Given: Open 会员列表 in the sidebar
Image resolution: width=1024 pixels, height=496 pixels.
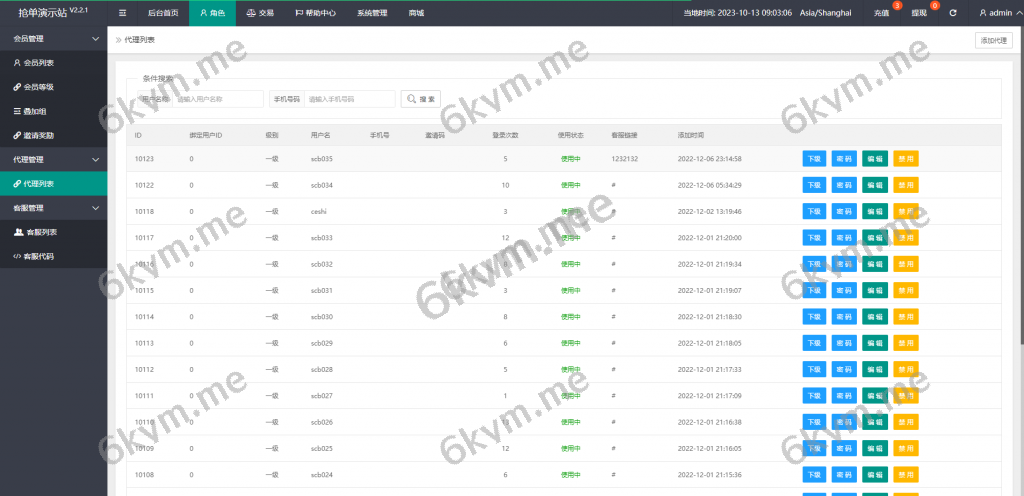Looking at the screenshot, I should 39,63.
